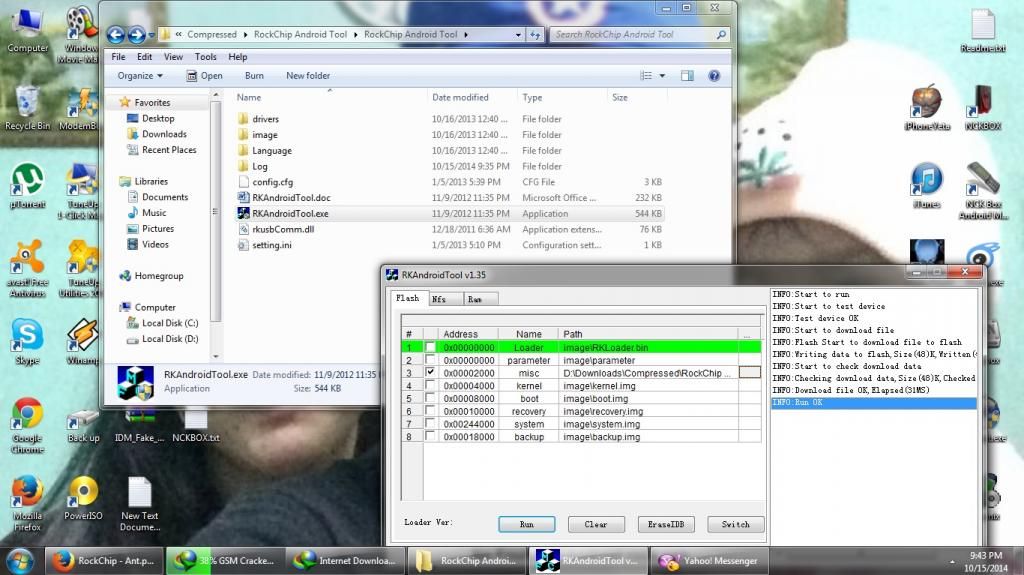Image resolution: width=1024 pixels, height=575 pixels.
Task: Select the Skype desktop icon
Action: 27,336
